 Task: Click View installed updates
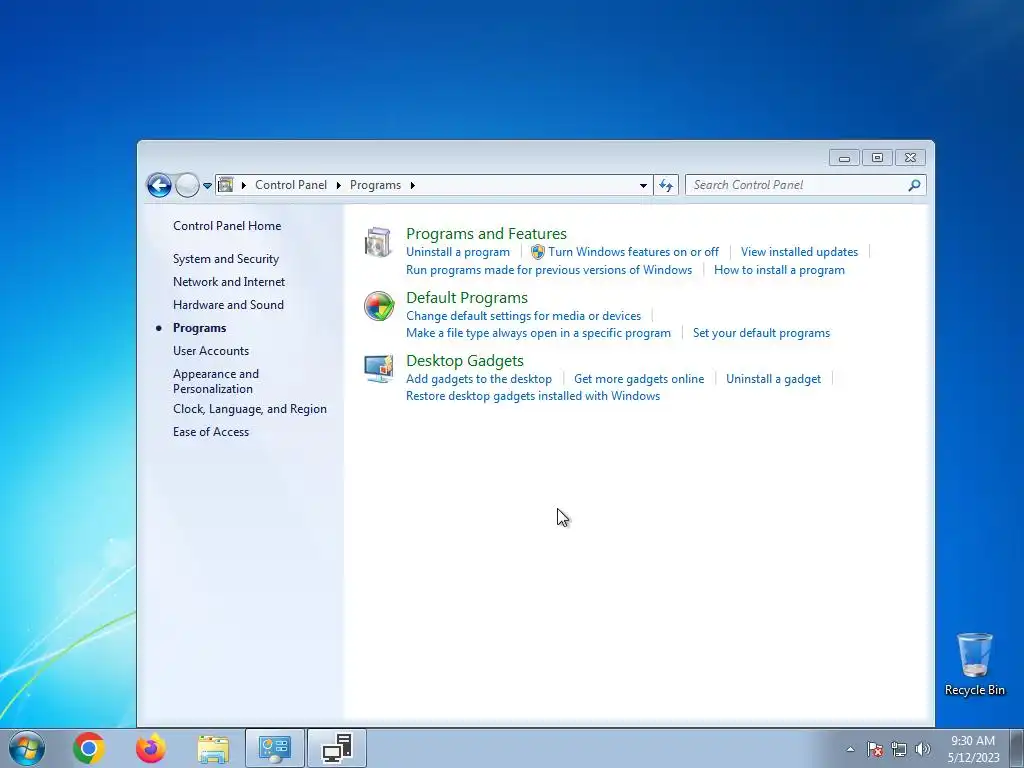(x=799, y=252)
